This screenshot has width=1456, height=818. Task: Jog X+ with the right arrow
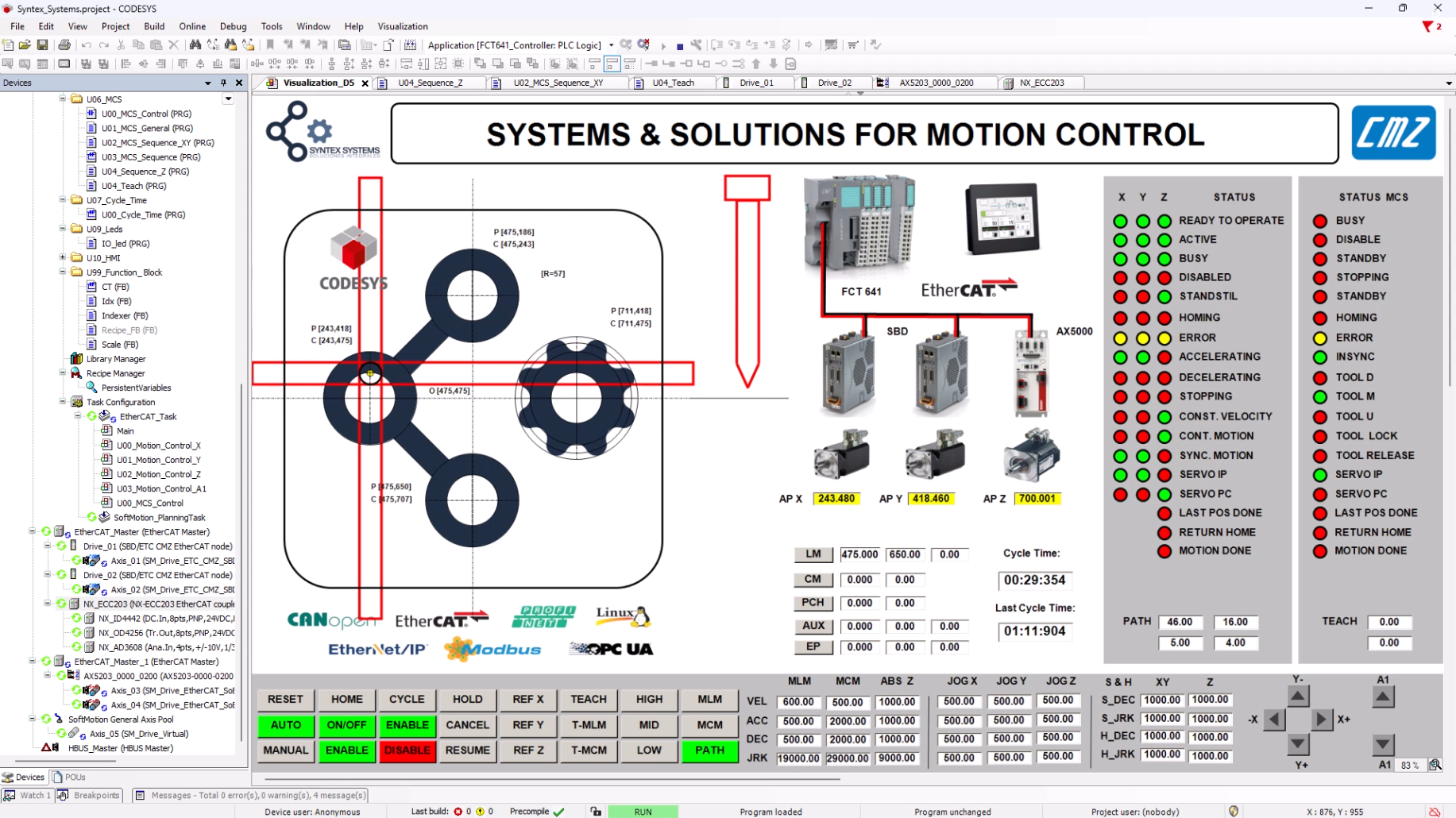(1321, 720)
